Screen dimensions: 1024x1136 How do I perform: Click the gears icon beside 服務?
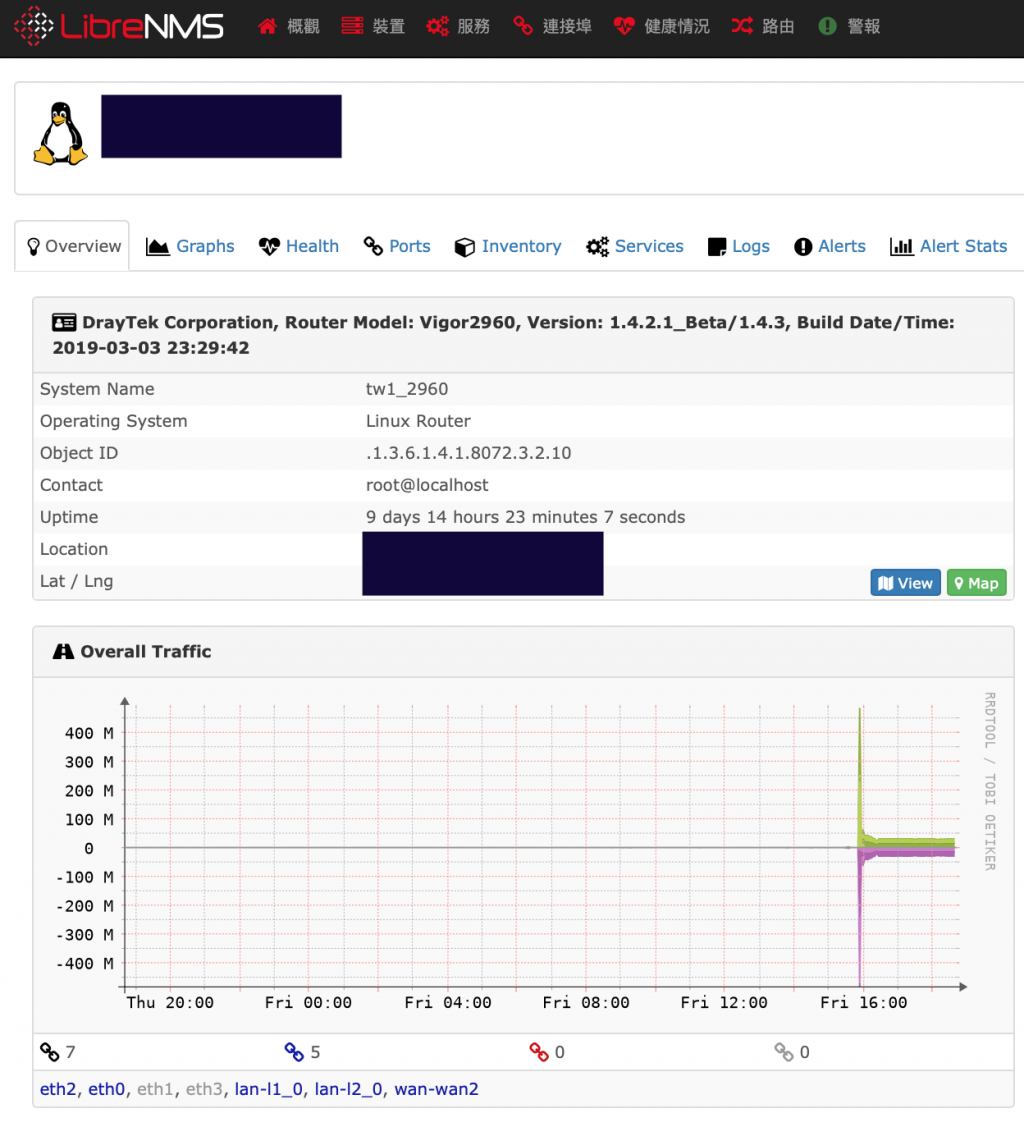(438, 26)
